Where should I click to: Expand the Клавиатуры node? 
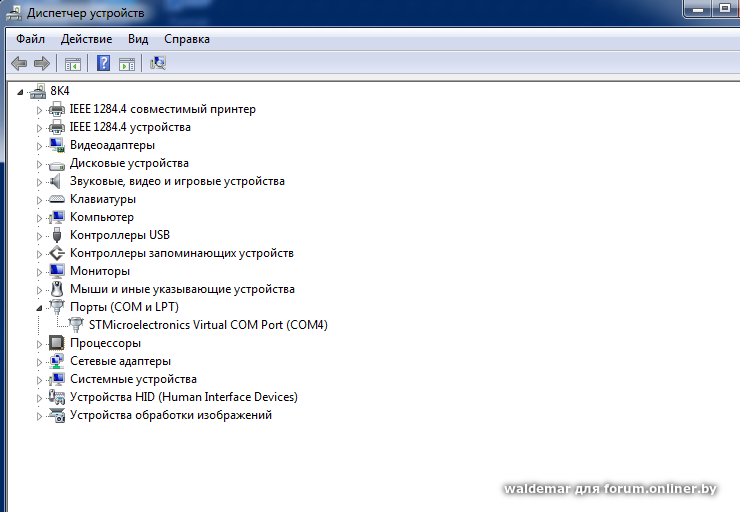(39, 200)
